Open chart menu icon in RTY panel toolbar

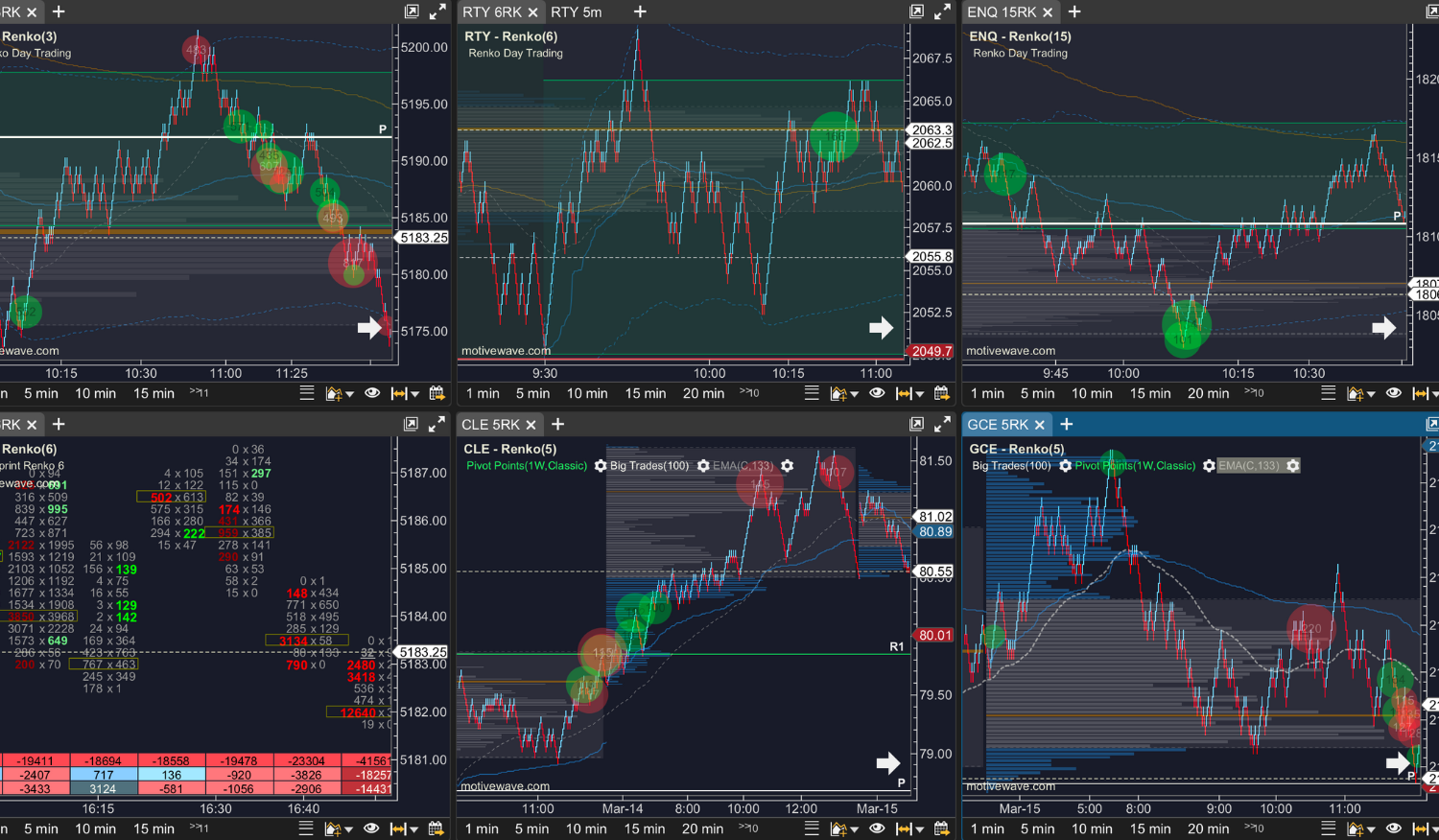812,393
